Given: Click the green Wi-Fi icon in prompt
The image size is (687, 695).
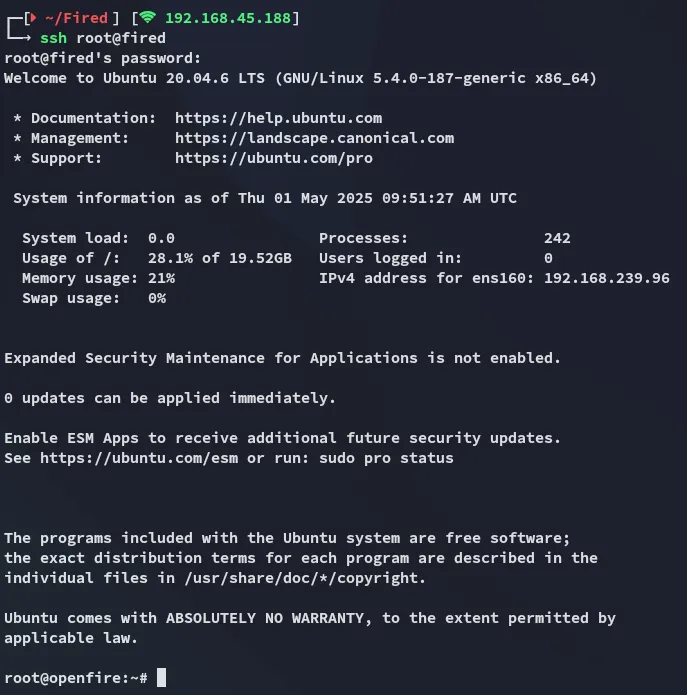Looking at the screenshot, I should tap(148, 17).
